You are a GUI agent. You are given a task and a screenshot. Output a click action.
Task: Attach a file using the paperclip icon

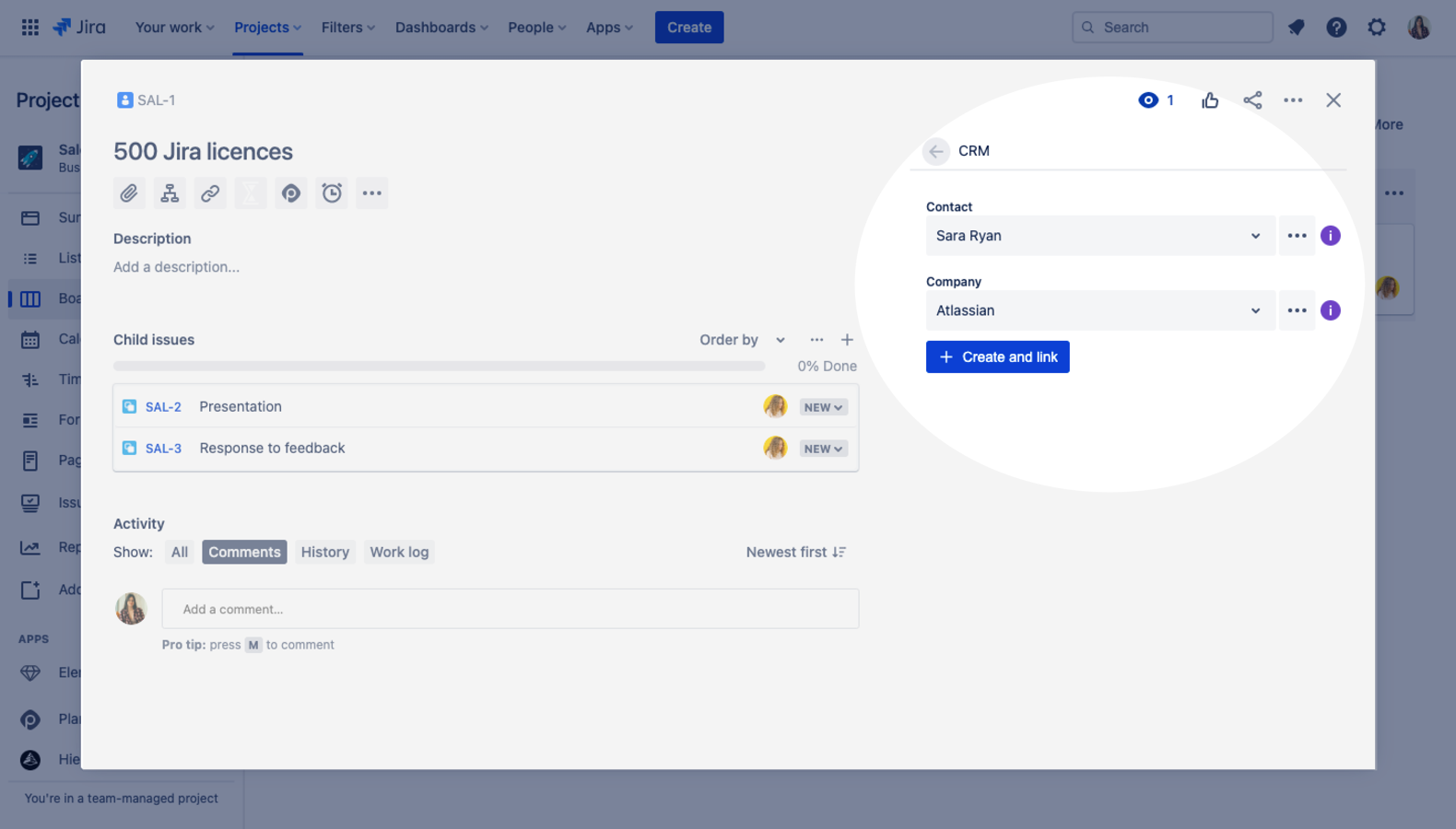coord(129,193)
